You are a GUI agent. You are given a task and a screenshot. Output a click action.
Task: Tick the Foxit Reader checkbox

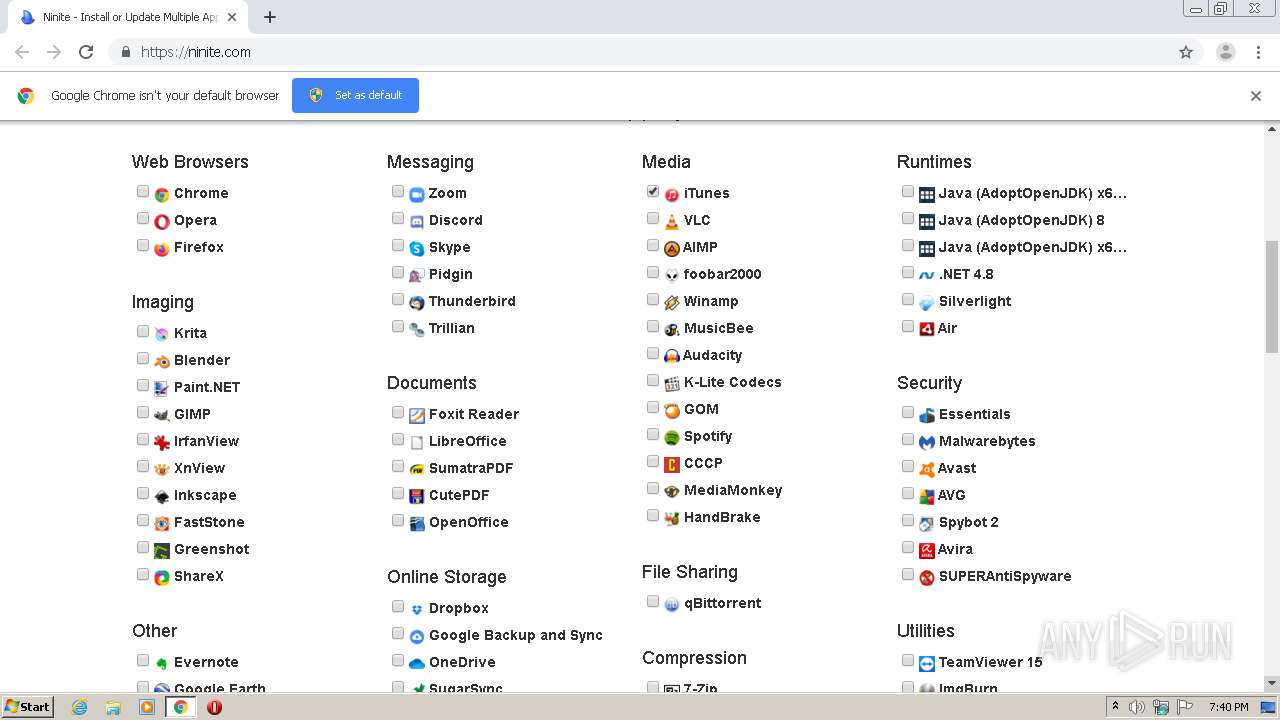398,412
